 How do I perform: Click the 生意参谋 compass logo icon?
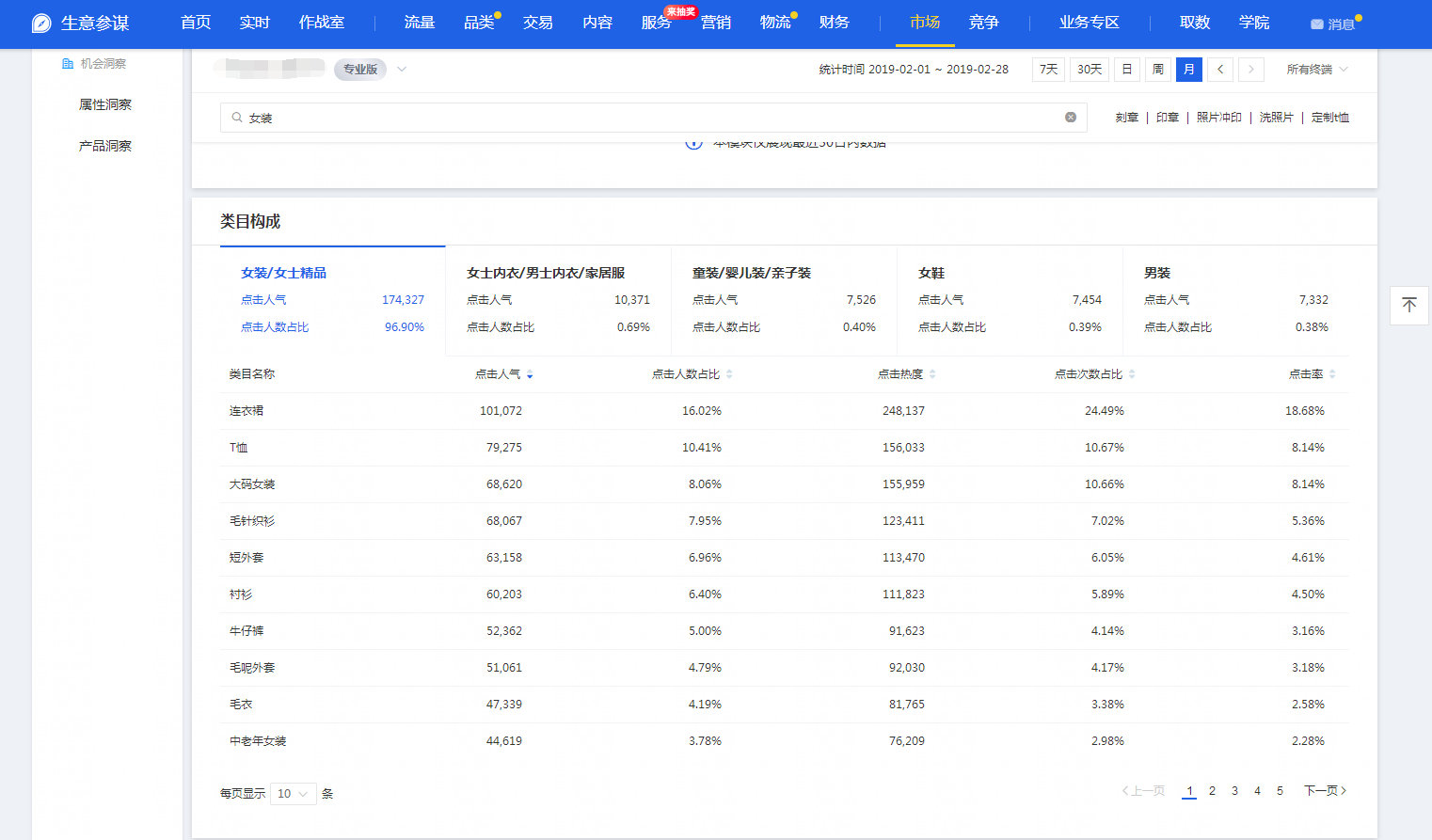[41, 23]
